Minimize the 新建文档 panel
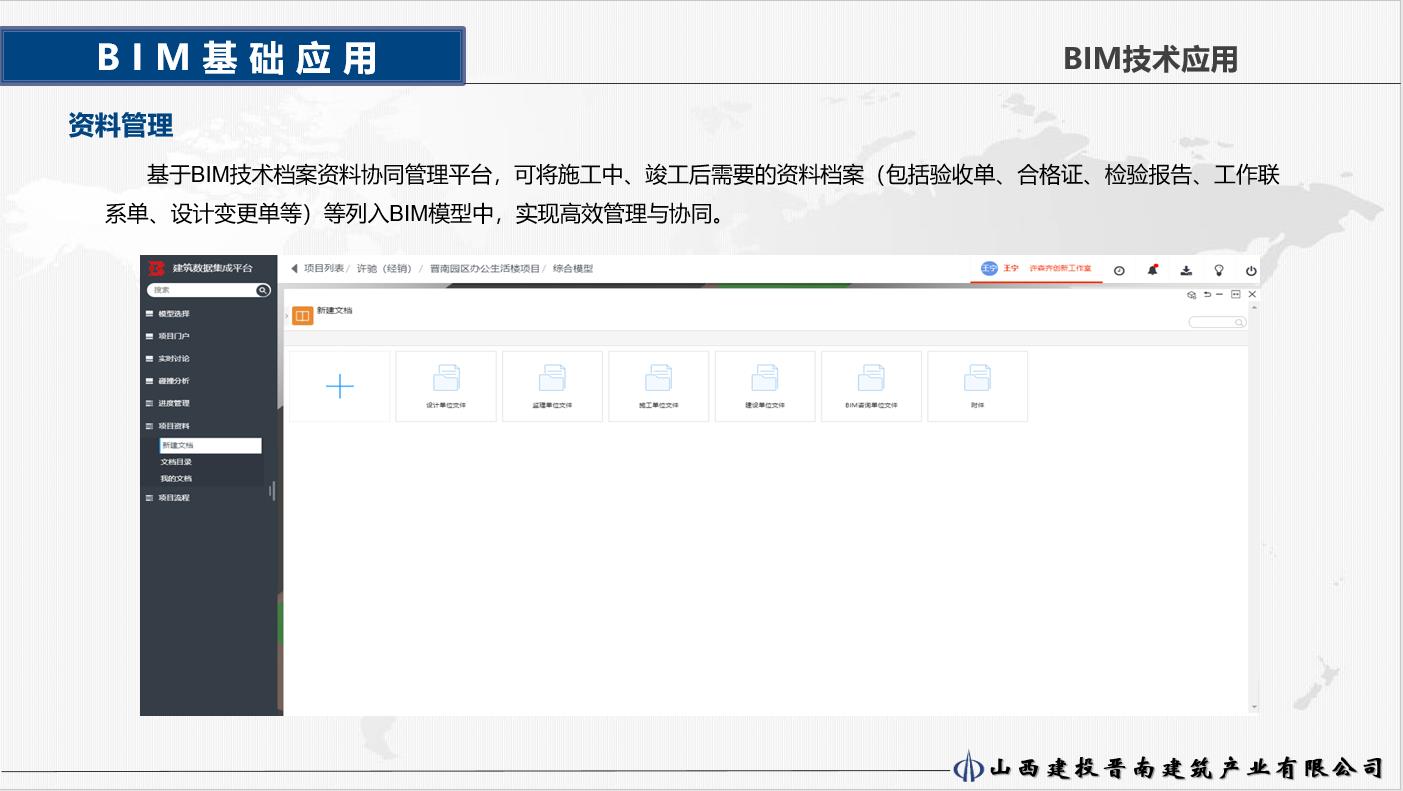The width and height of the screenshot is (1403, 791). [x=1220, y=294]
